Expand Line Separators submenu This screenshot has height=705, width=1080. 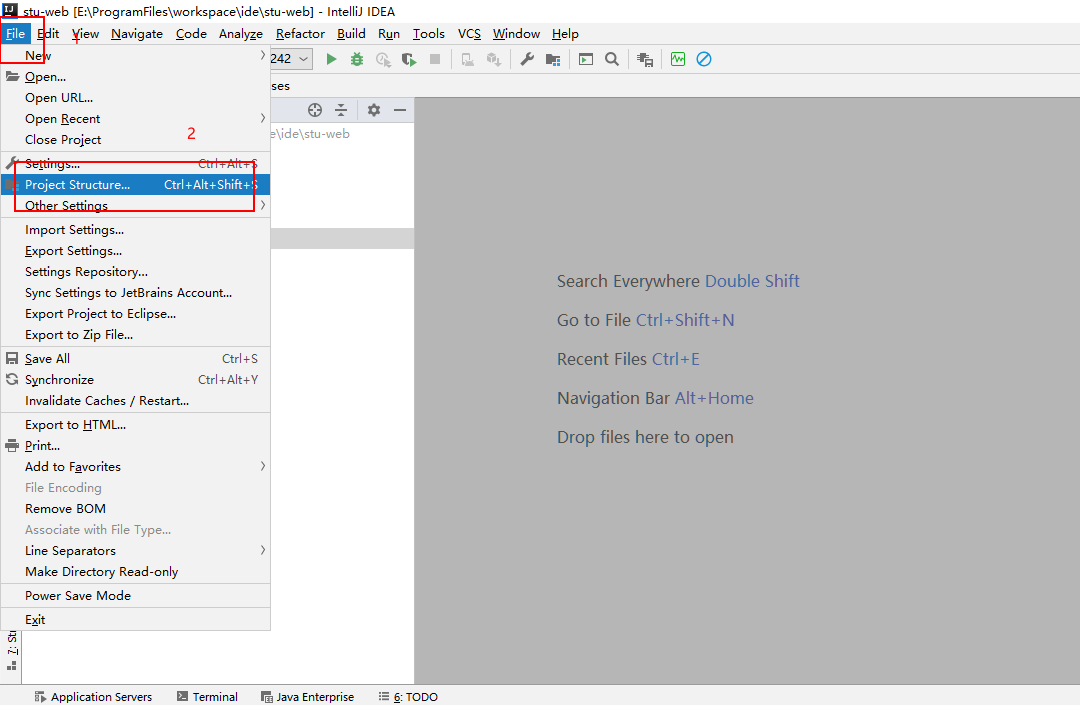click(x=135, y=550)
